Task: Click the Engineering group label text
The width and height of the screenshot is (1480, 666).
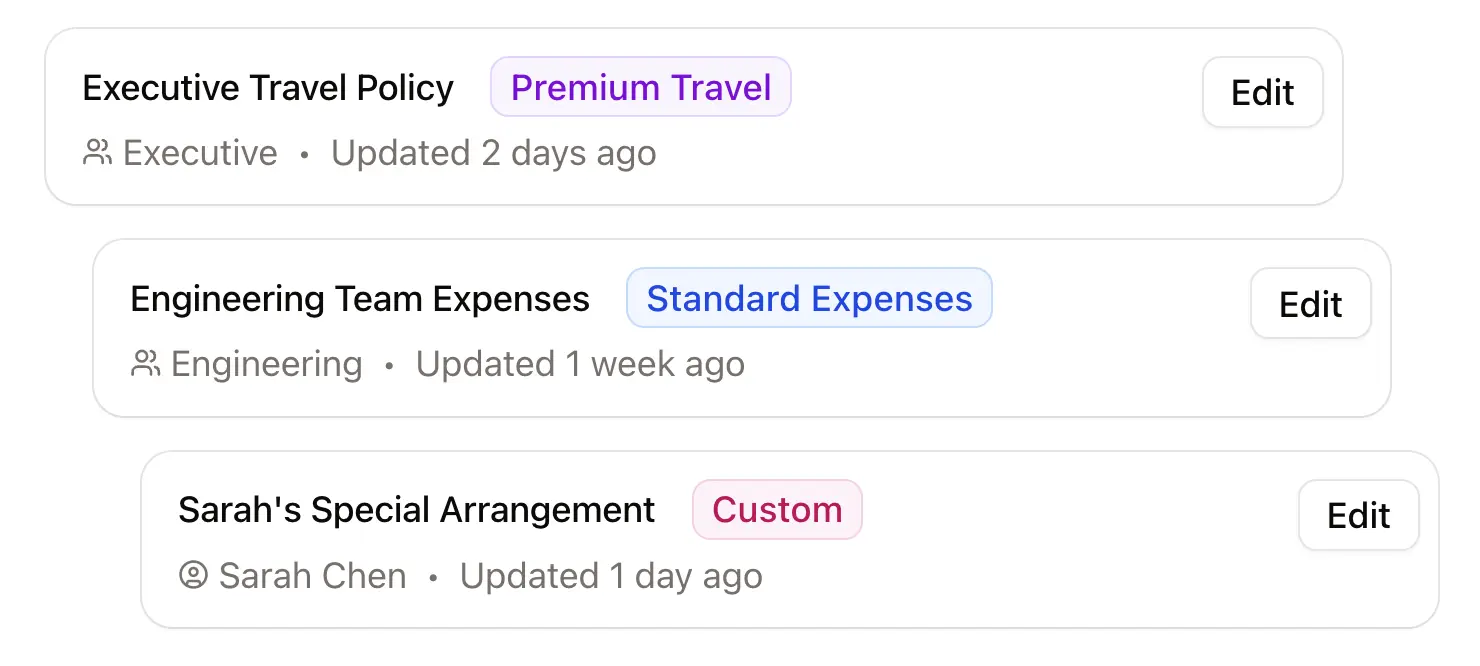Action: click(x=266, y=364)
